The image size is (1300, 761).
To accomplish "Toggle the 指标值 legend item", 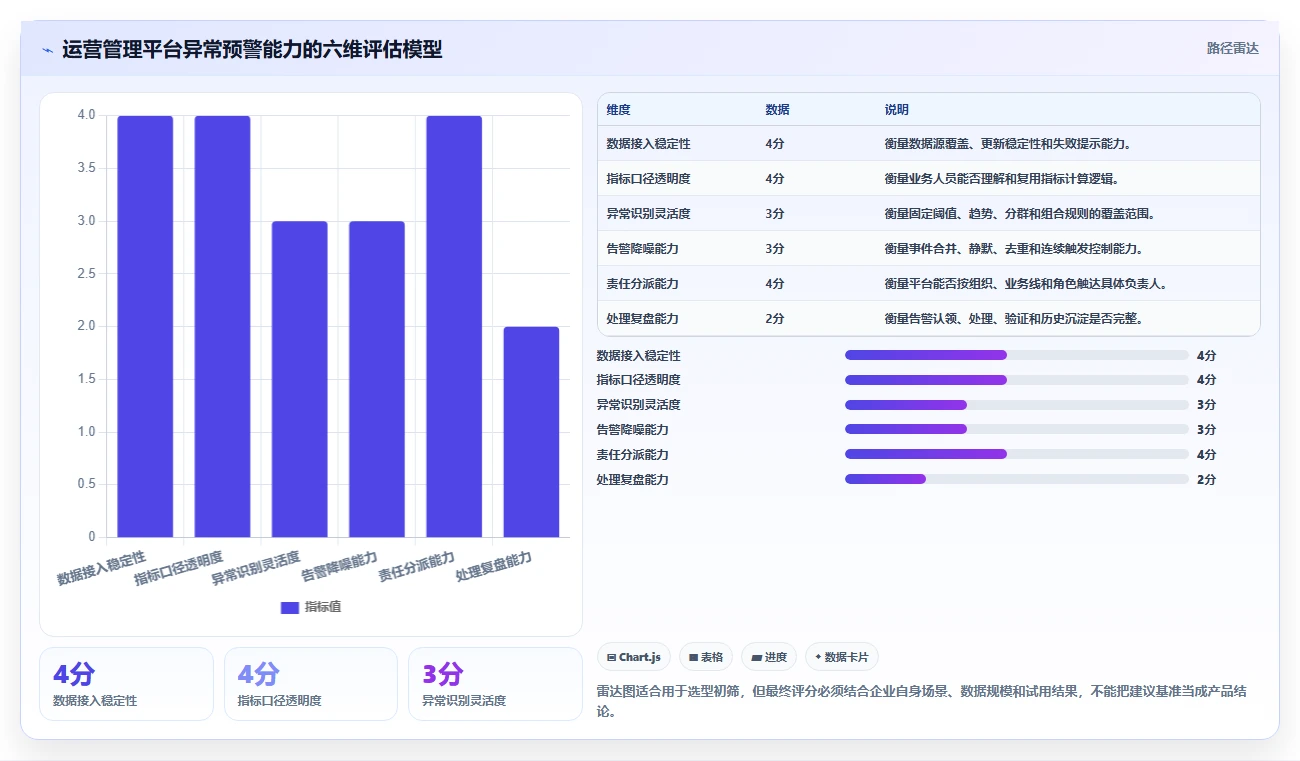I will pyautogui.click(x=311, y=607).
